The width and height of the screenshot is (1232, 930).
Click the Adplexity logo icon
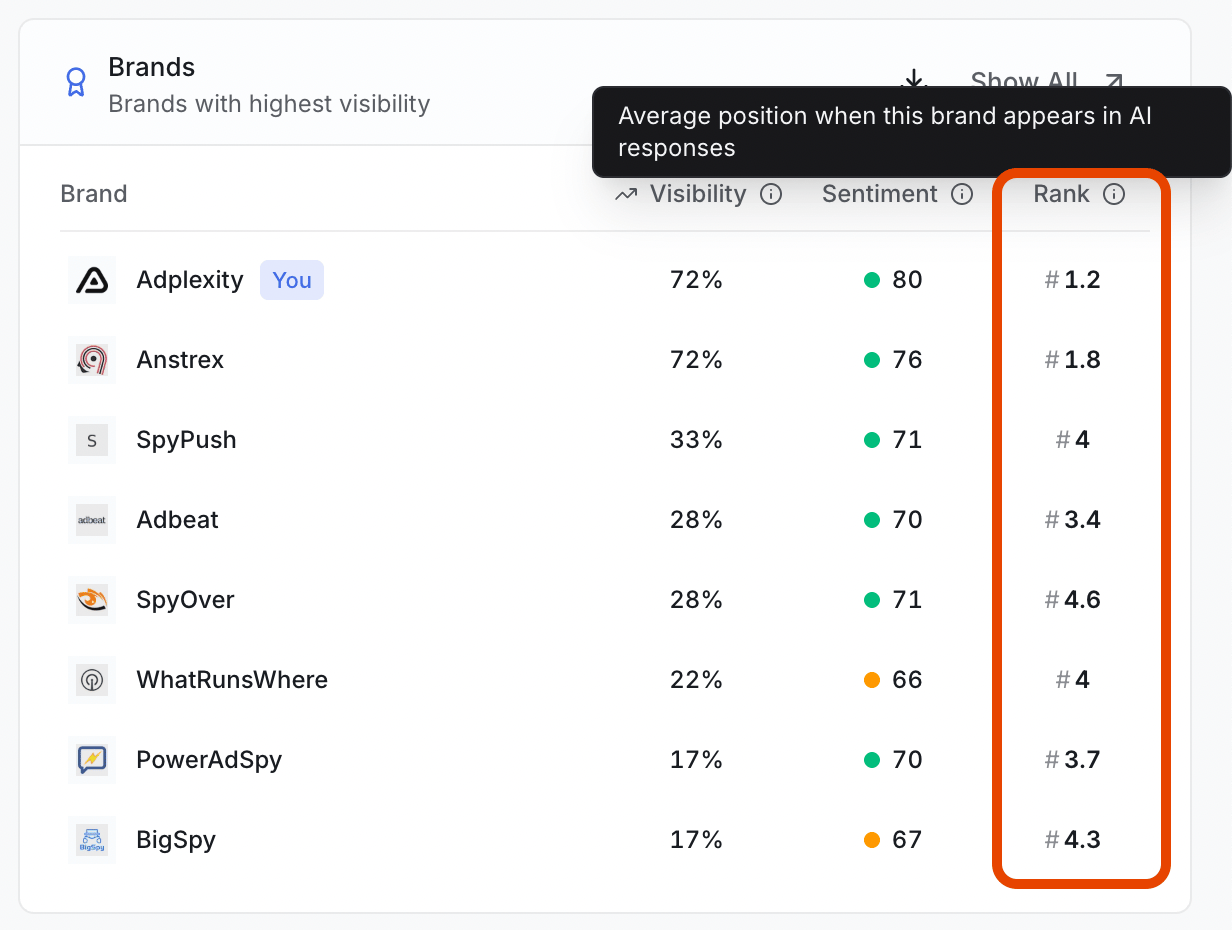click(x=92, y=280)
